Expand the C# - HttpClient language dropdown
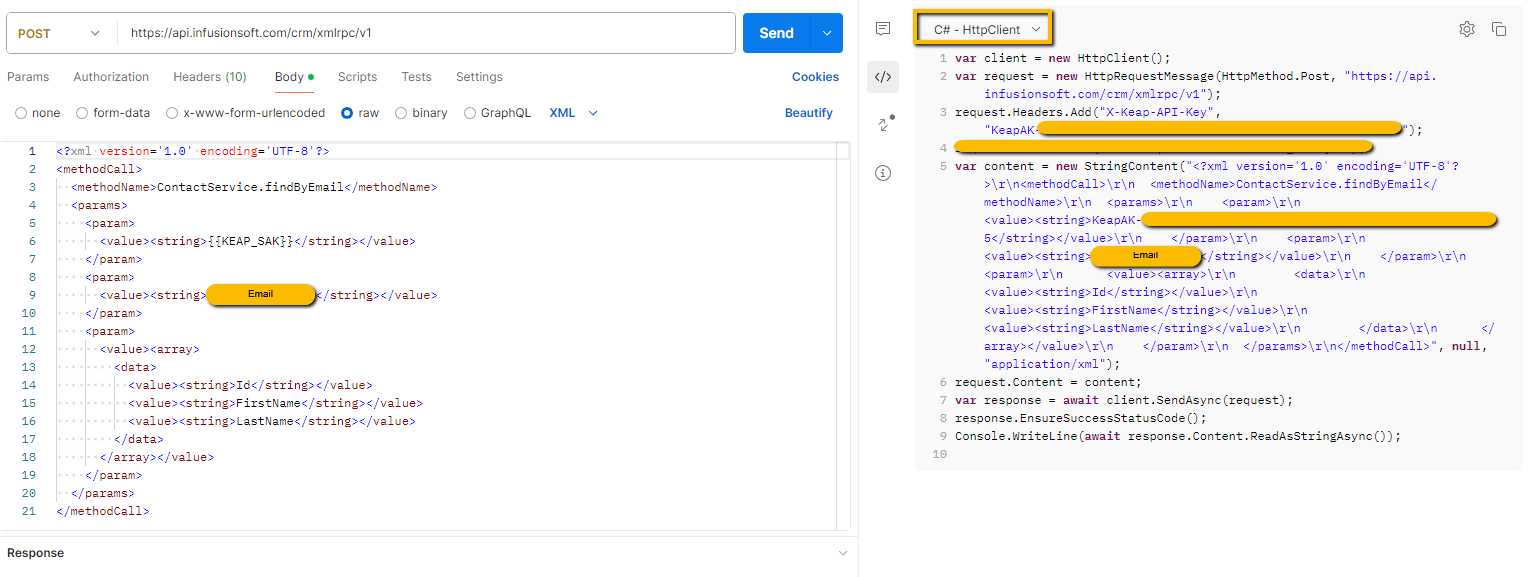This screenshot has height=577, width=1530. (x=987, y=30)
